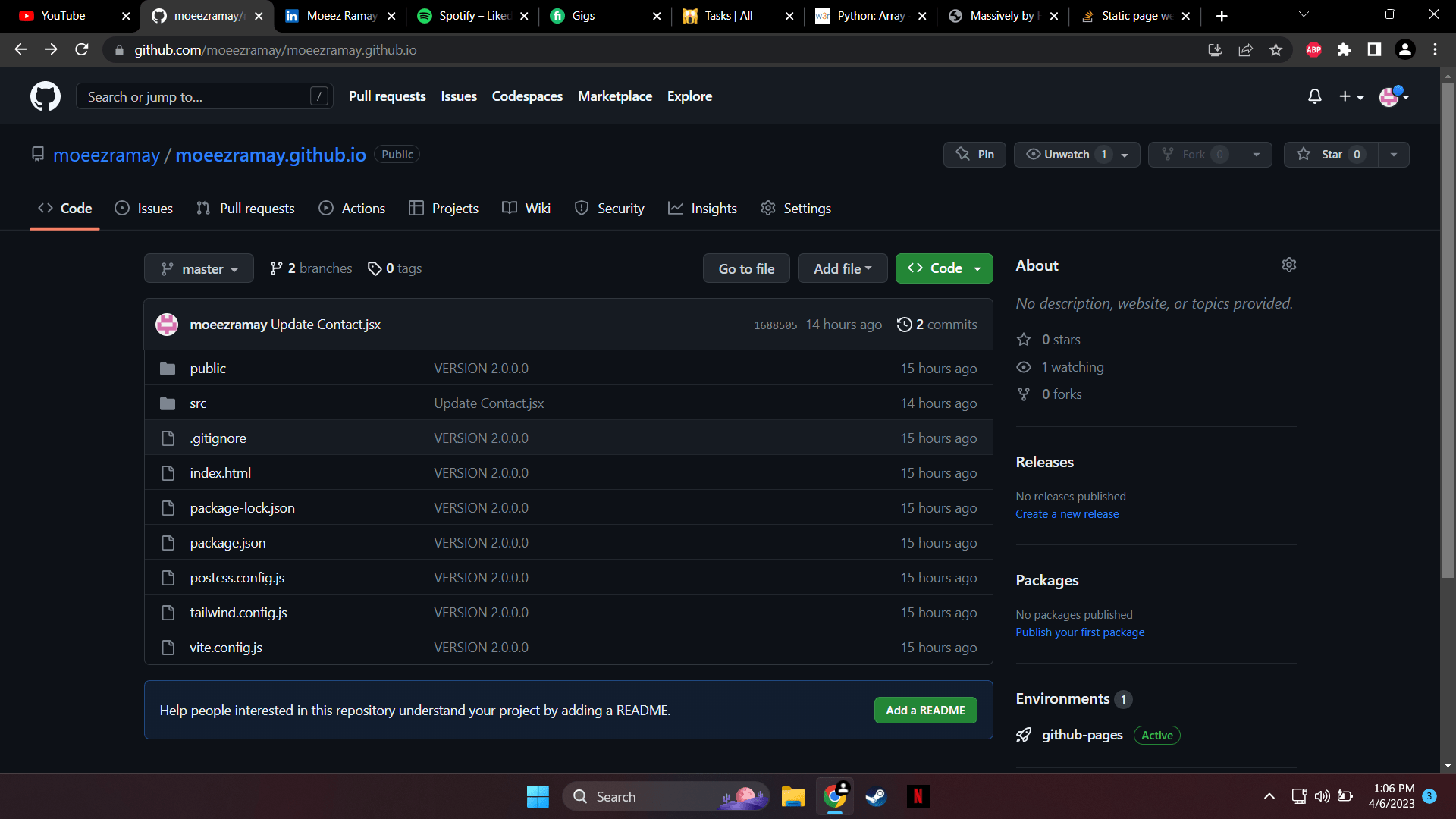Click the Add a README button
Viewport: 1456px width, 819px height.
tap(925, 711)
